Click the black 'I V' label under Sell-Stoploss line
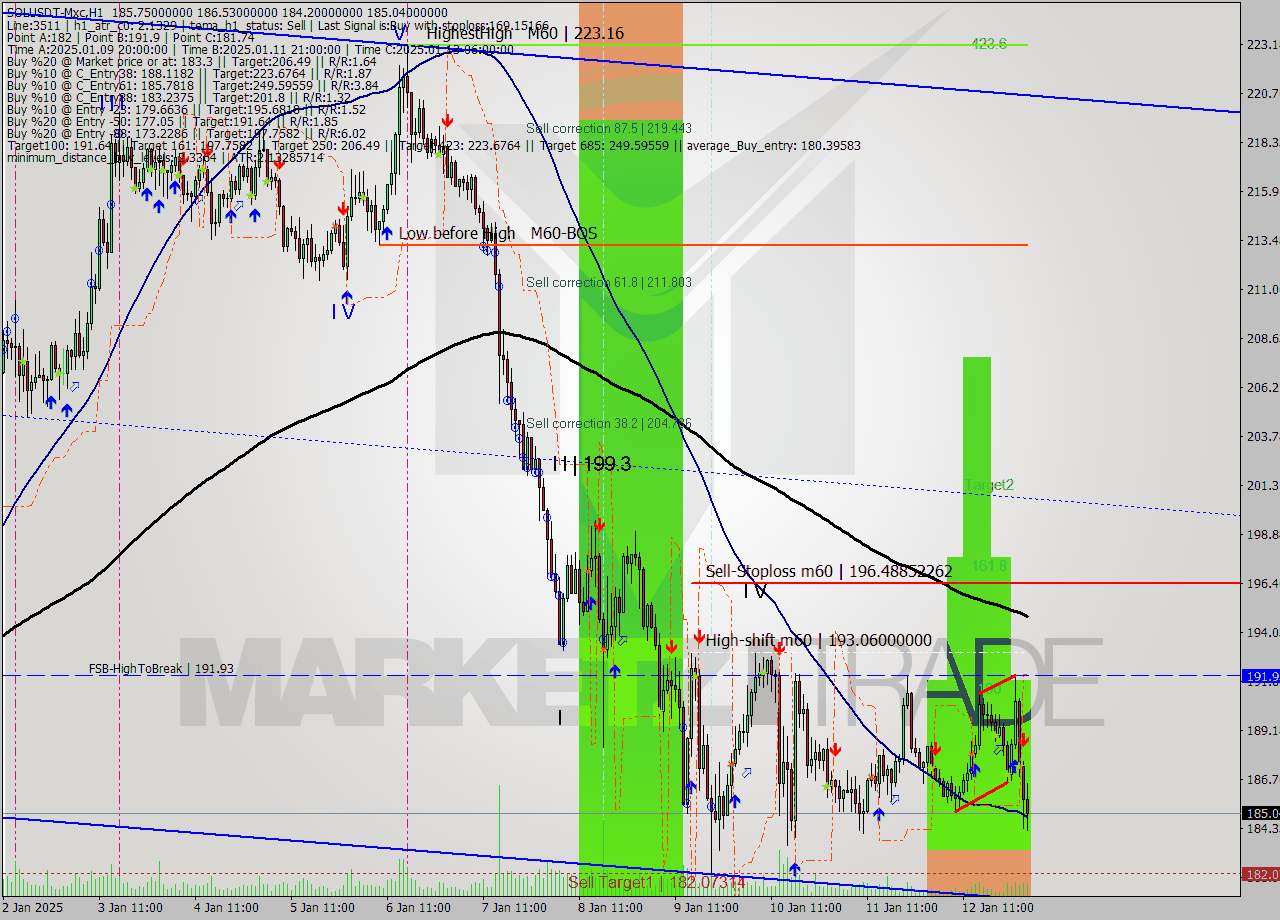The width and height of the screenshot is (1280, 920). (756, 592)
